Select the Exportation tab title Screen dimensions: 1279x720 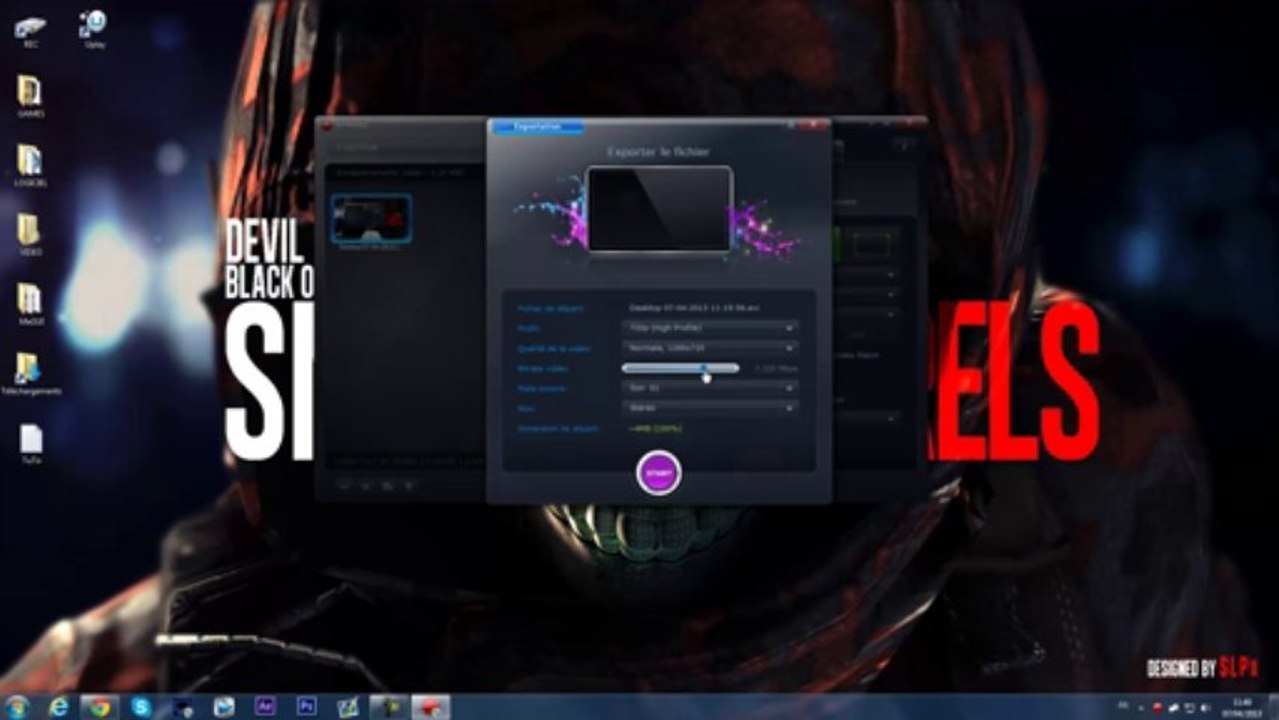[537, 127]
